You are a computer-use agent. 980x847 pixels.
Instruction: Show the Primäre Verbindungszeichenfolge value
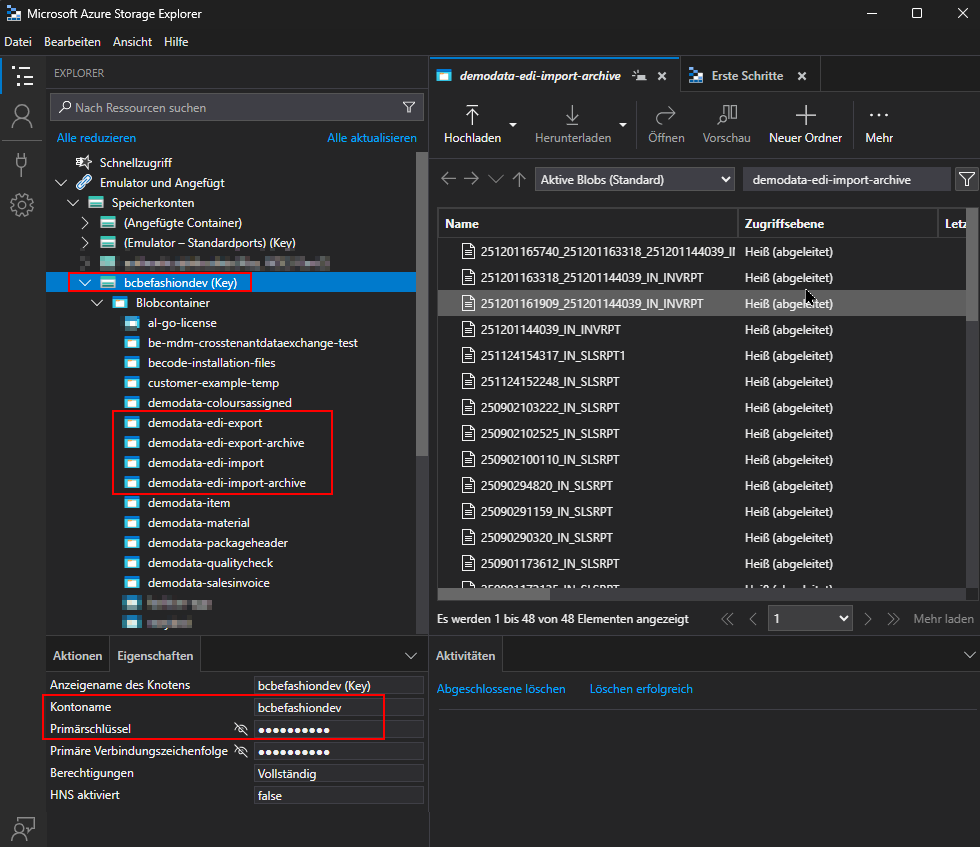tap(240, 751)
